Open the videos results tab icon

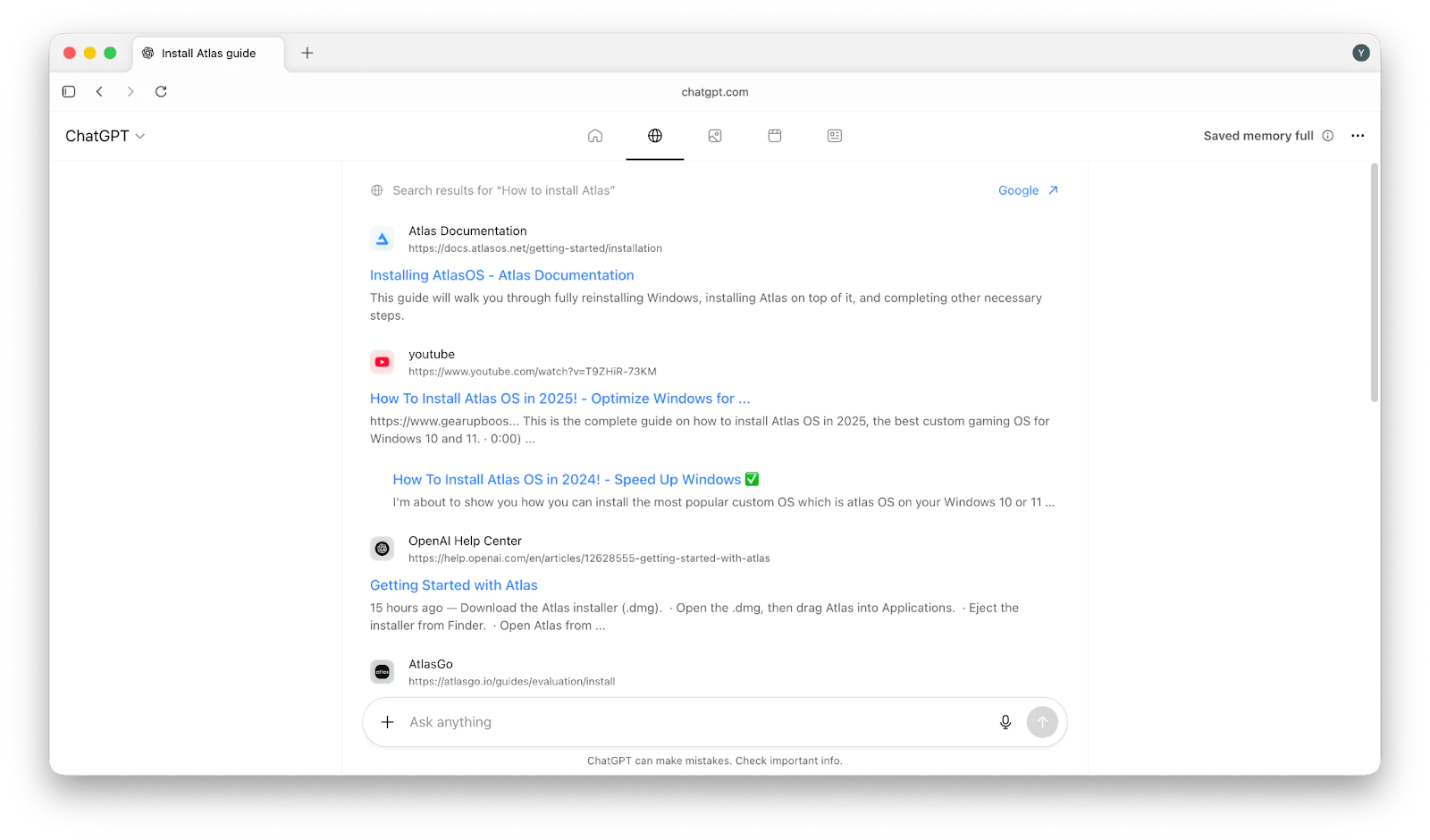tap(775, 136)
